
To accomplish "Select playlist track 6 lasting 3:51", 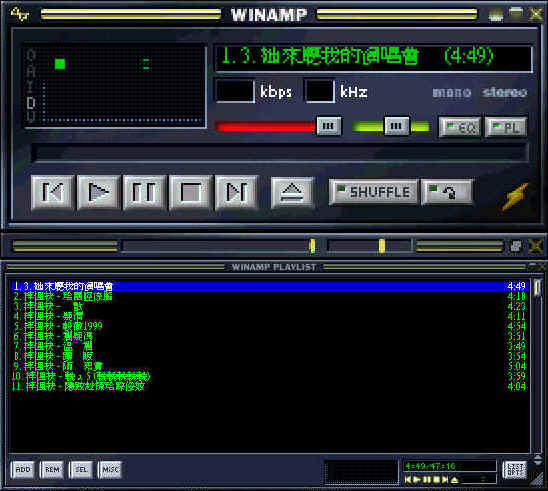I will coord(269,336).
